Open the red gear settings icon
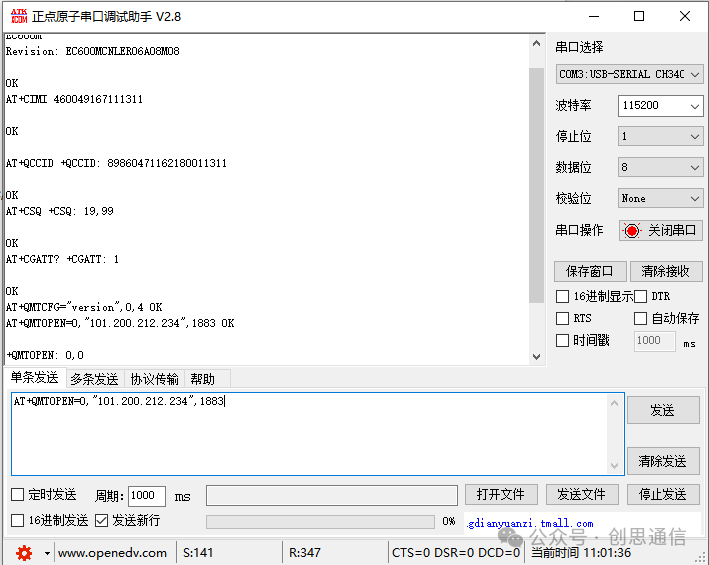709x565 pixels. pos(24,552)
